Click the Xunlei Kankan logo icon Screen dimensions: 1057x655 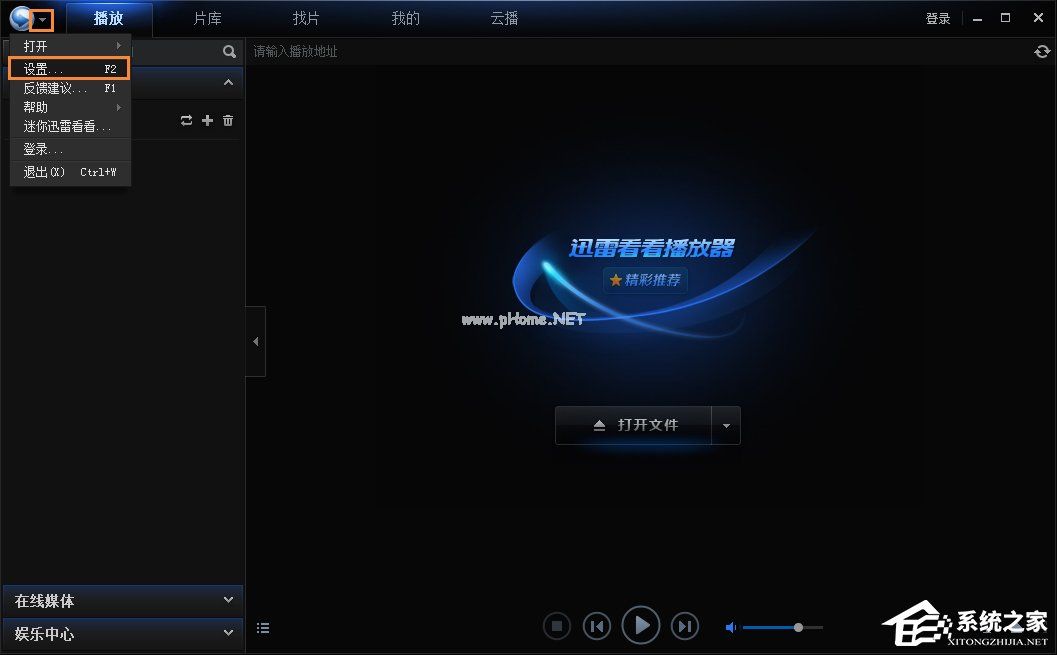tap(22, 18)
